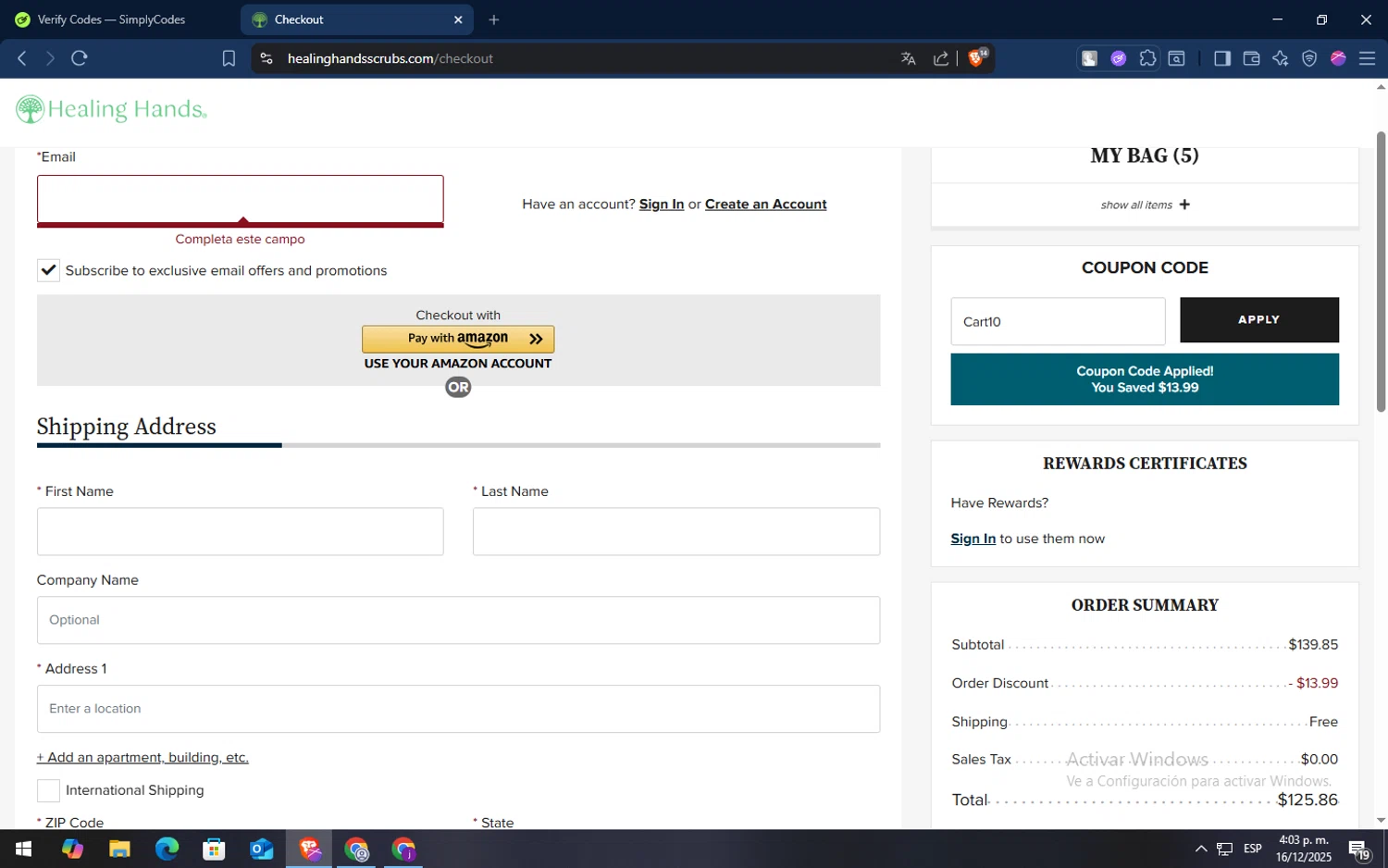Select the Checkout tab
Image resolution: width=1388 pixels, height=868 pixels.
[x=356, y=19]
